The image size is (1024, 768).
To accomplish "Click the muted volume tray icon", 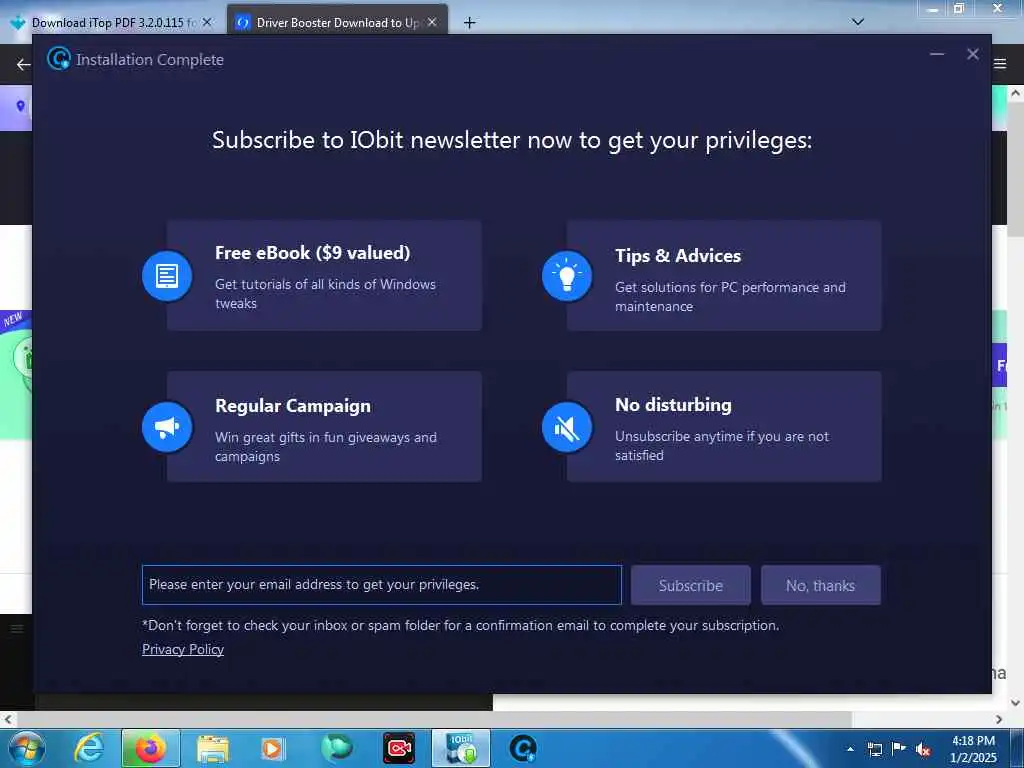I will click(x=923, y=749).
